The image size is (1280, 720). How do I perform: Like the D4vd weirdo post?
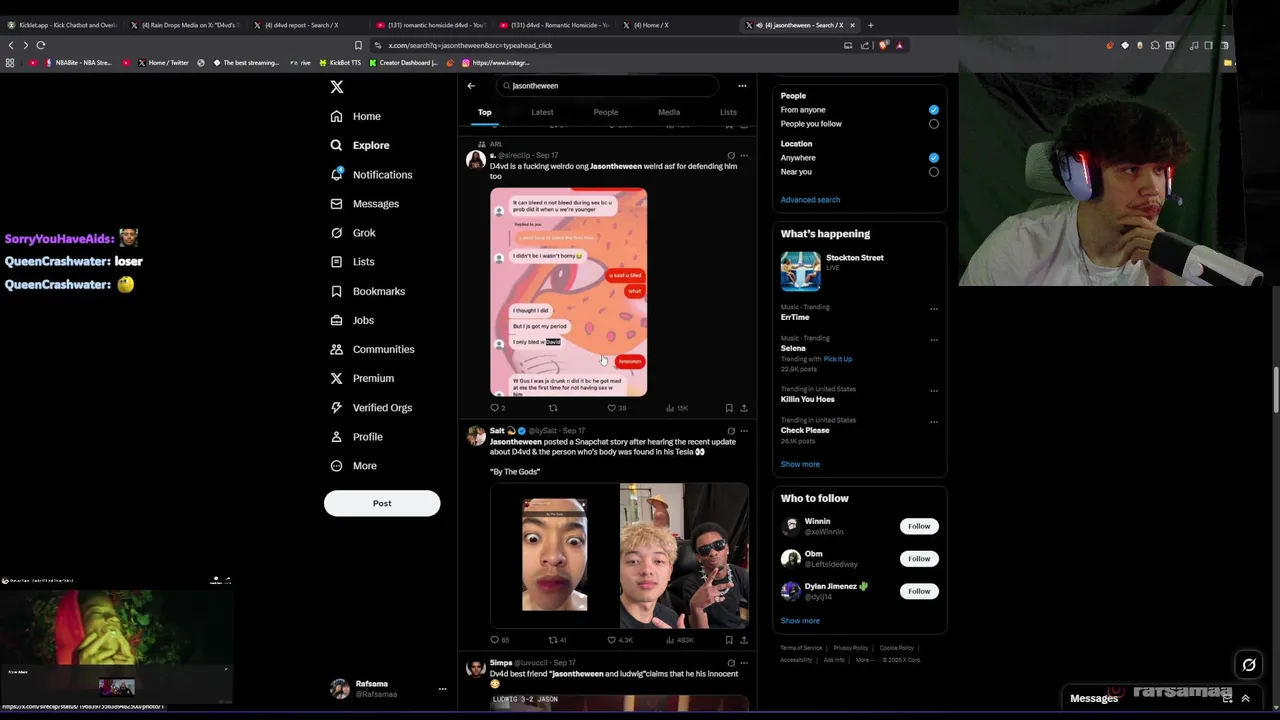coord(611,408)
